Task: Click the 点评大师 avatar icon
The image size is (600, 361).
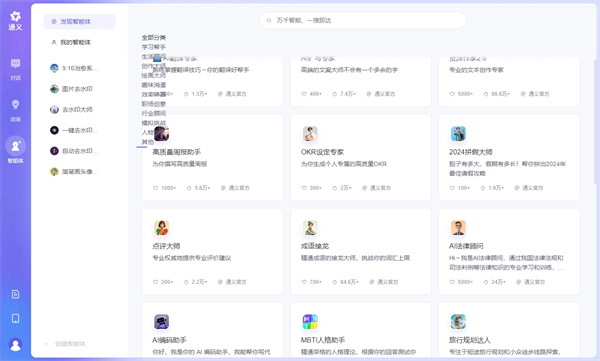Action: pyautogui.click(x=161, y=228)
